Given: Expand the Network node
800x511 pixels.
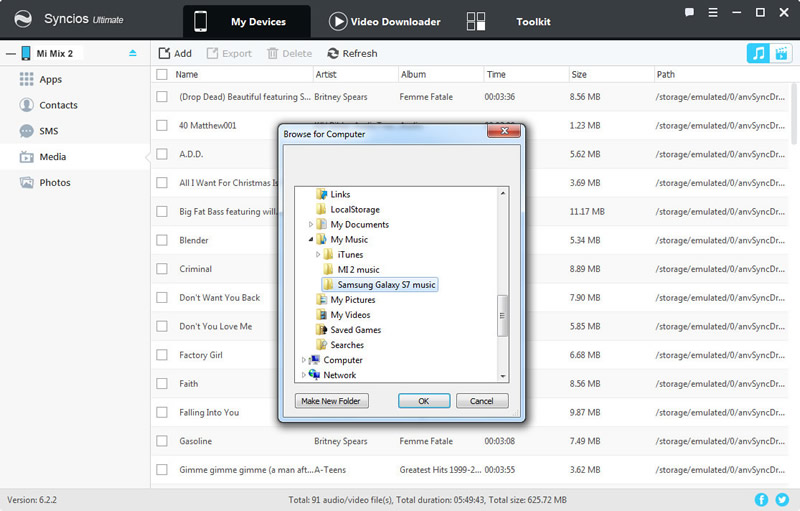Looking at the screenshot, I should point(304,375).
